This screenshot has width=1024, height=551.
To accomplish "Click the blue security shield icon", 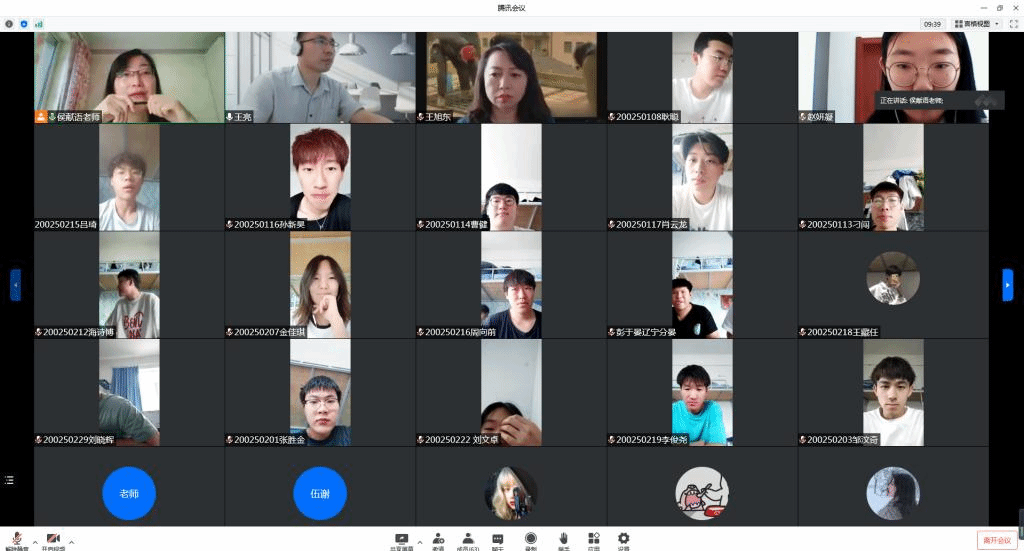I will point(24,23).
